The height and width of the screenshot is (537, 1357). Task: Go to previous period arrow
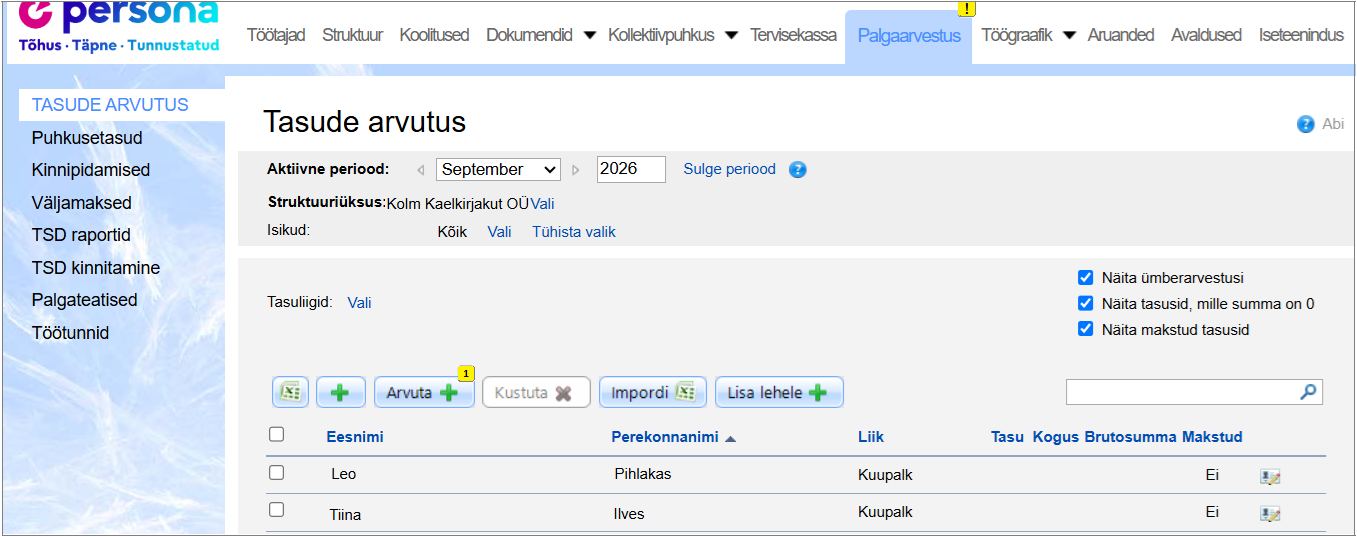click(421, 170)
